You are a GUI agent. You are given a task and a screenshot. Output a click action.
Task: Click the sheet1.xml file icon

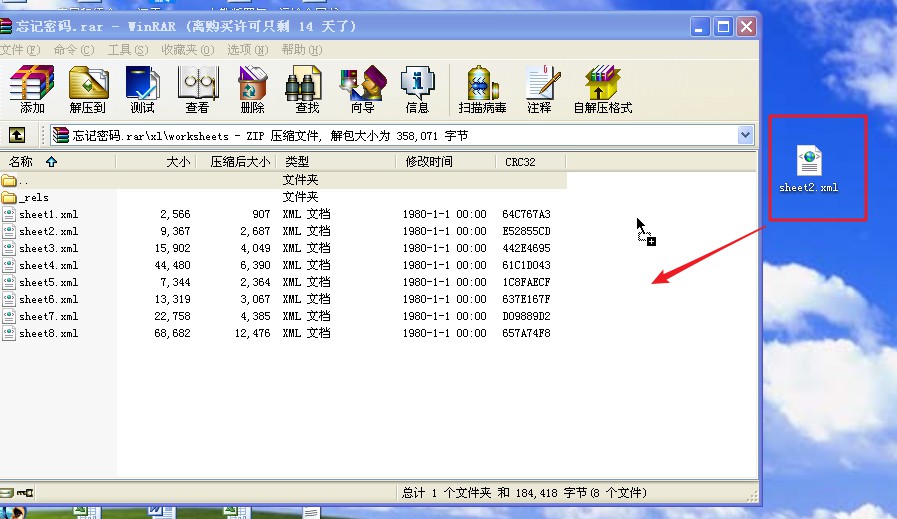coord(9,215)
